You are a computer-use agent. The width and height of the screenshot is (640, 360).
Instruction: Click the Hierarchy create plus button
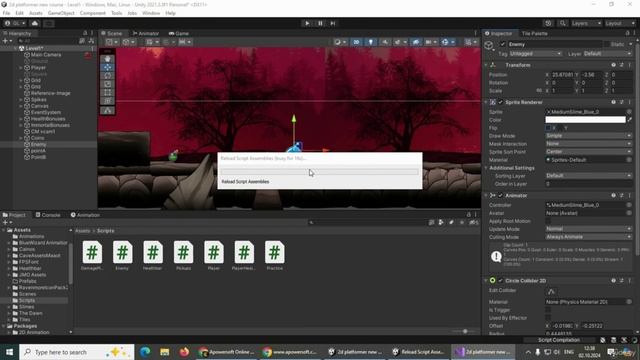click(7, 41)
